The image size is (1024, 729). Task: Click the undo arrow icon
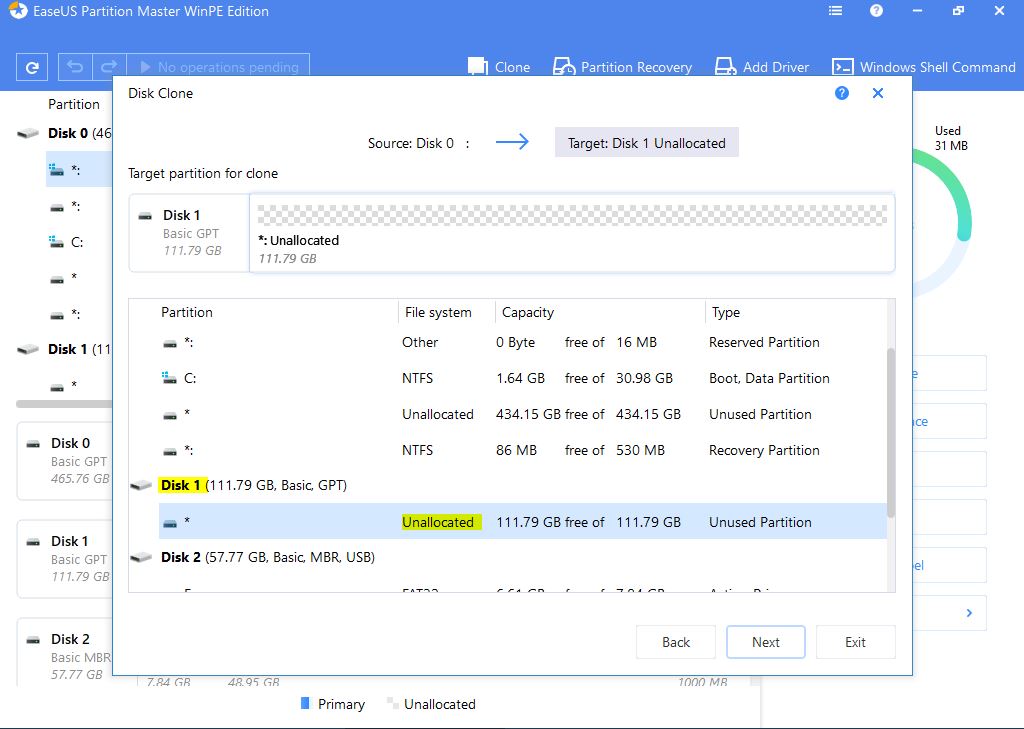pyautogui.click(x=75, y=67)
